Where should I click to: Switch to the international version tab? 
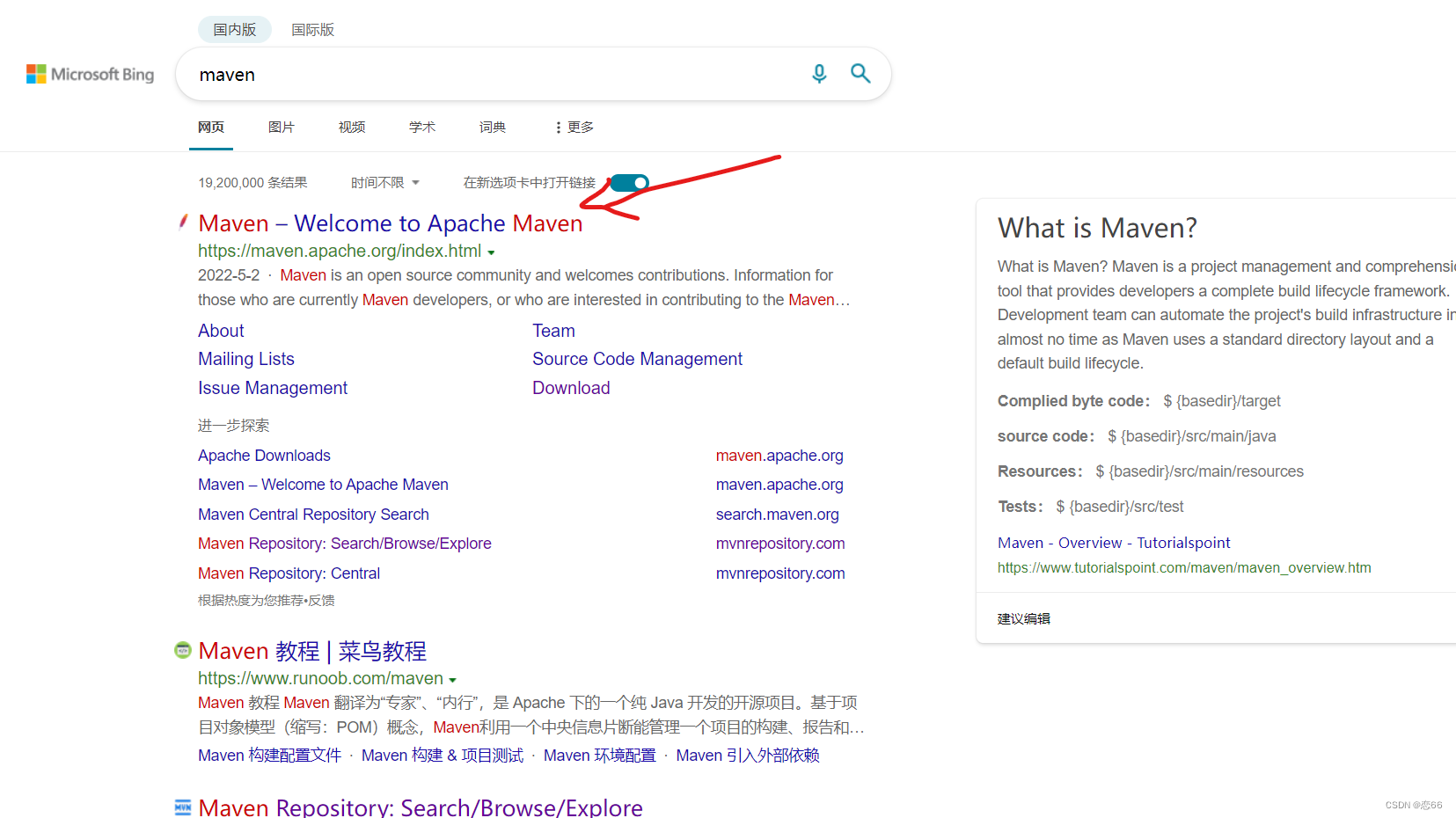tap(313, 30)
